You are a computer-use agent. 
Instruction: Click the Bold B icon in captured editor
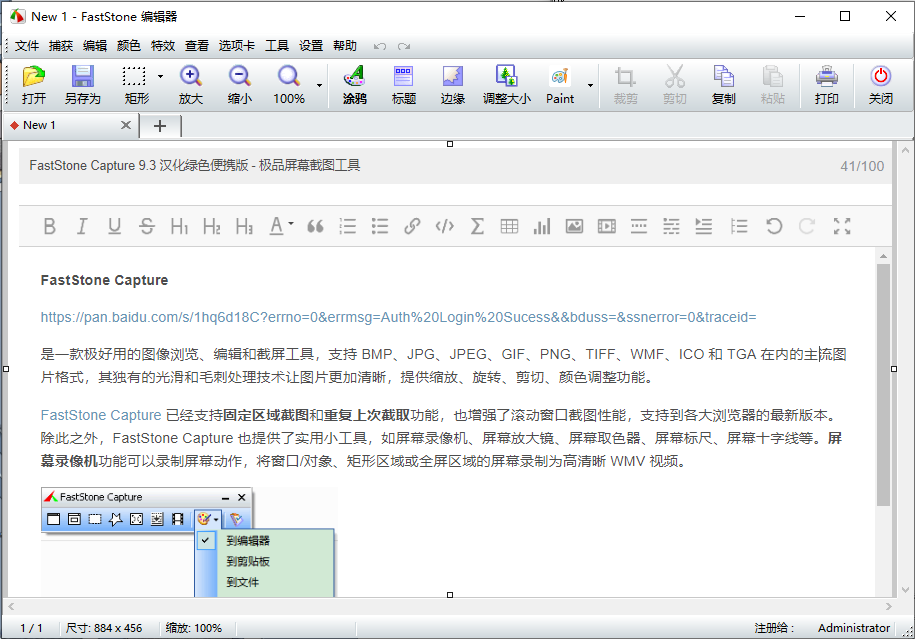tap(50, 226)
